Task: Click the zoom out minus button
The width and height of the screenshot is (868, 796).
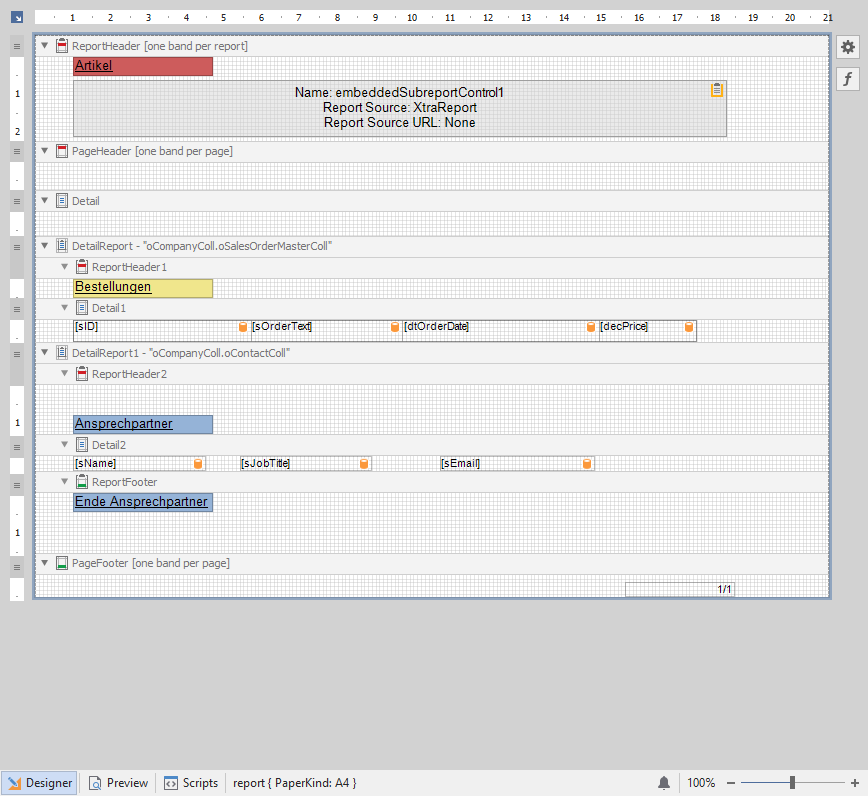Action: click(731, 783)
